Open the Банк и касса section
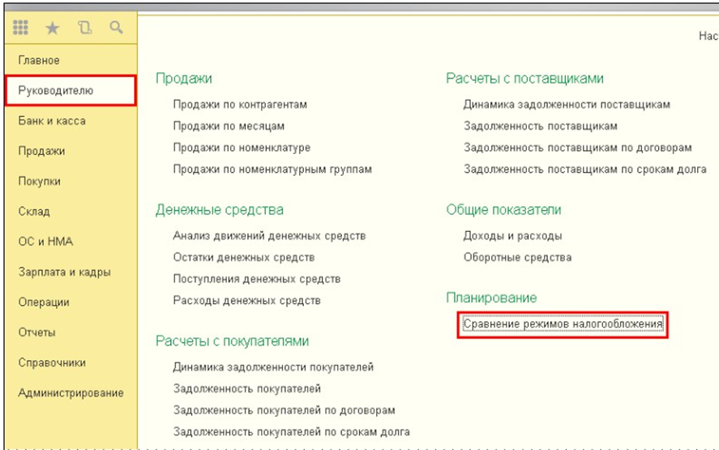719x450 pixels. [x=52, y=121]
